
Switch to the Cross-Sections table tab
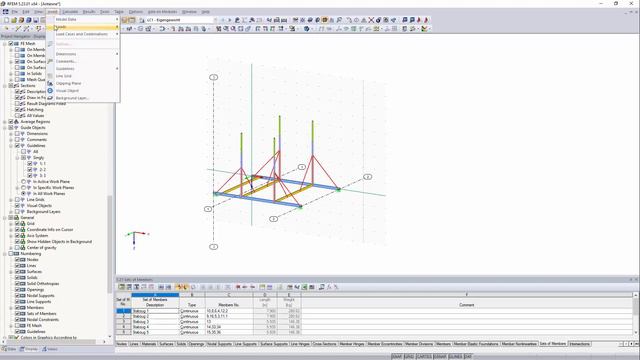click(x=324, y=344)
